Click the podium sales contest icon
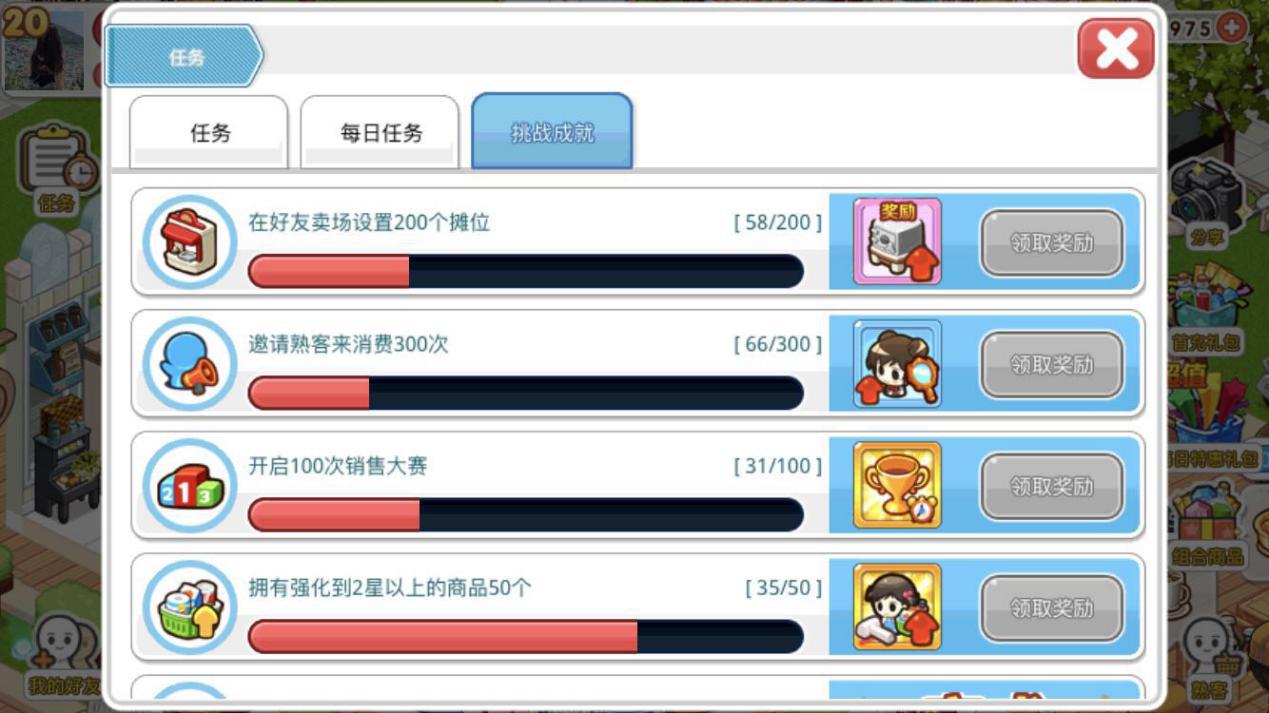Image resolution: width=1269 pixels, height=713 pixels. coord(190,486)
